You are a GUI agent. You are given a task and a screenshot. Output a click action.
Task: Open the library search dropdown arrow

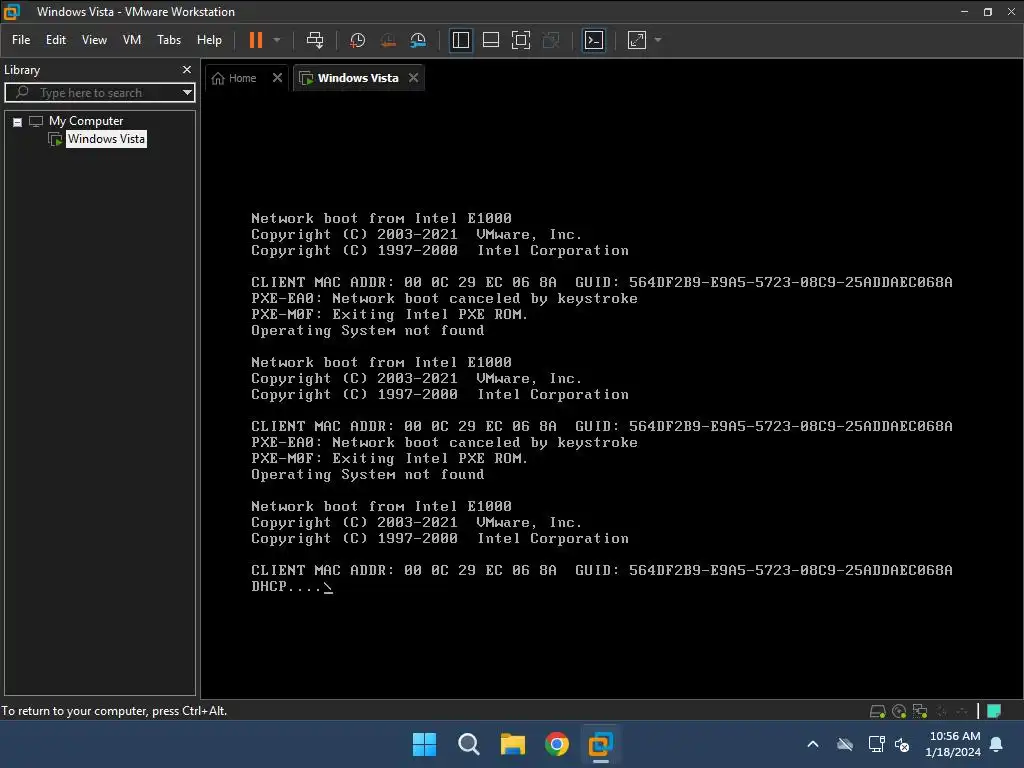tap(187, 93)
